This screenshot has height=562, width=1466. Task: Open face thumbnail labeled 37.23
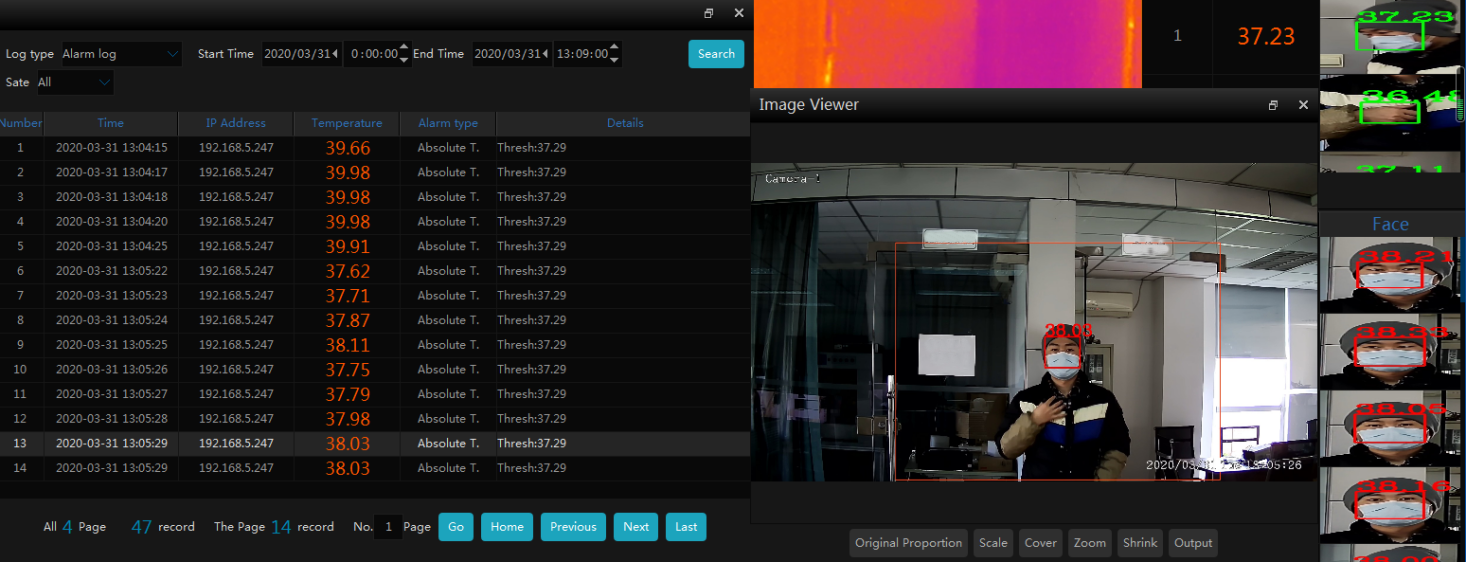(1390, 36)
